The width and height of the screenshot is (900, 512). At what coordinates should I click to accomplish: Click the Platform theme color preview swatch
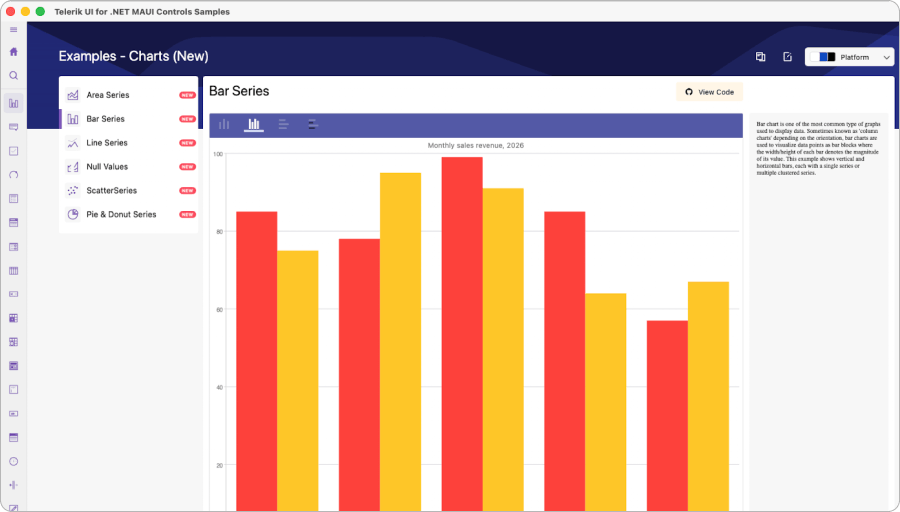tap(823, 57)
